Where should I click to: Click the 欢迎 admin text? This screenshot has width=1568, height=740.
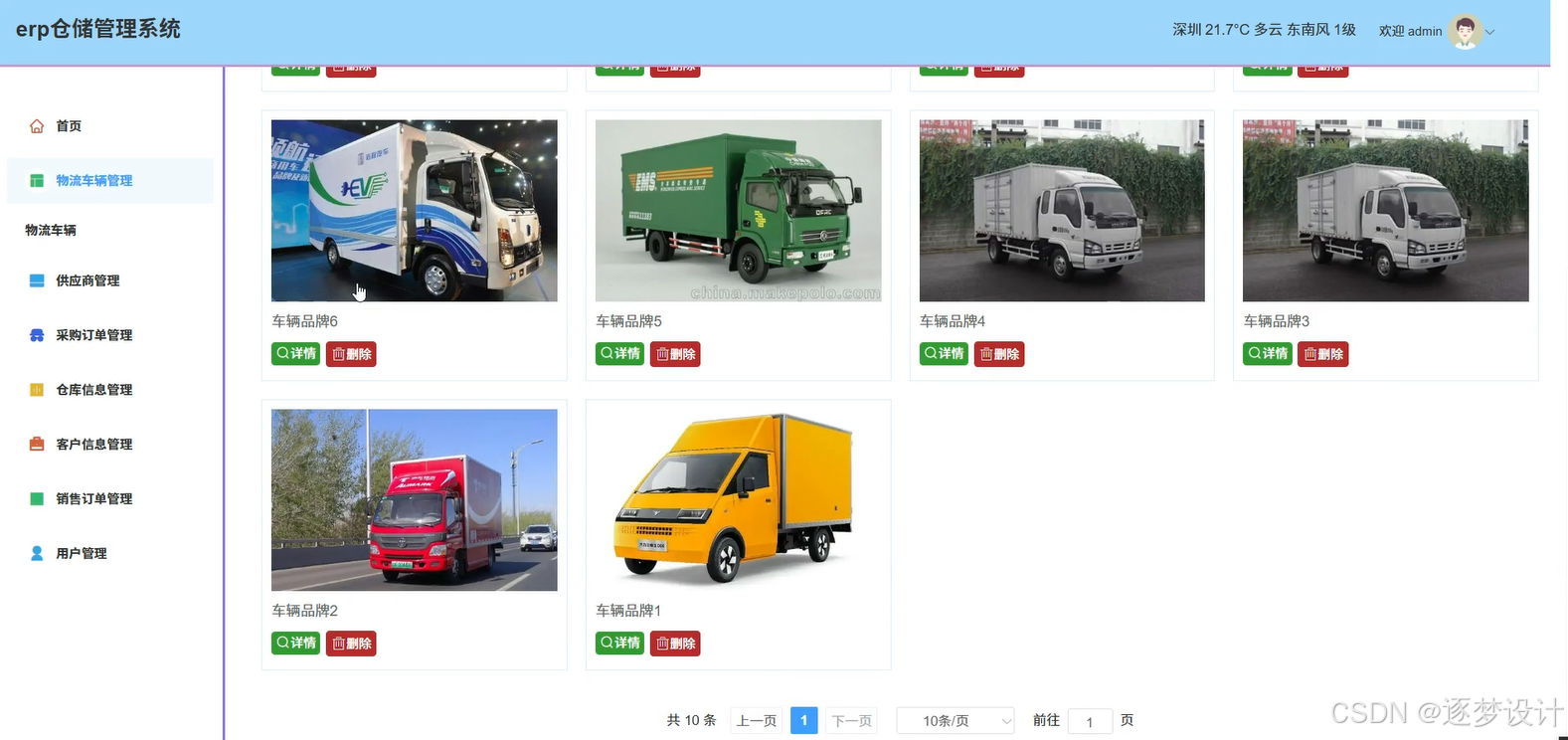[x=1410, y=31]
